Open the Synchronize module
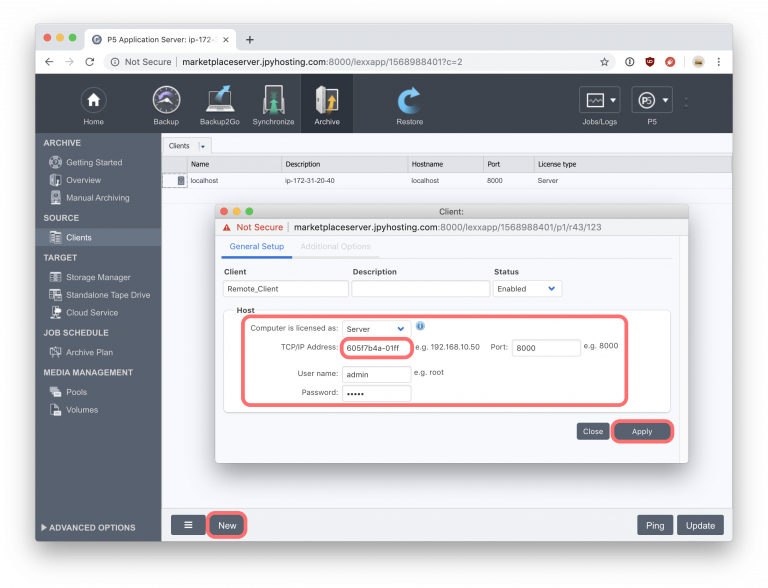768x588 pixels. (x=273, y=99)
